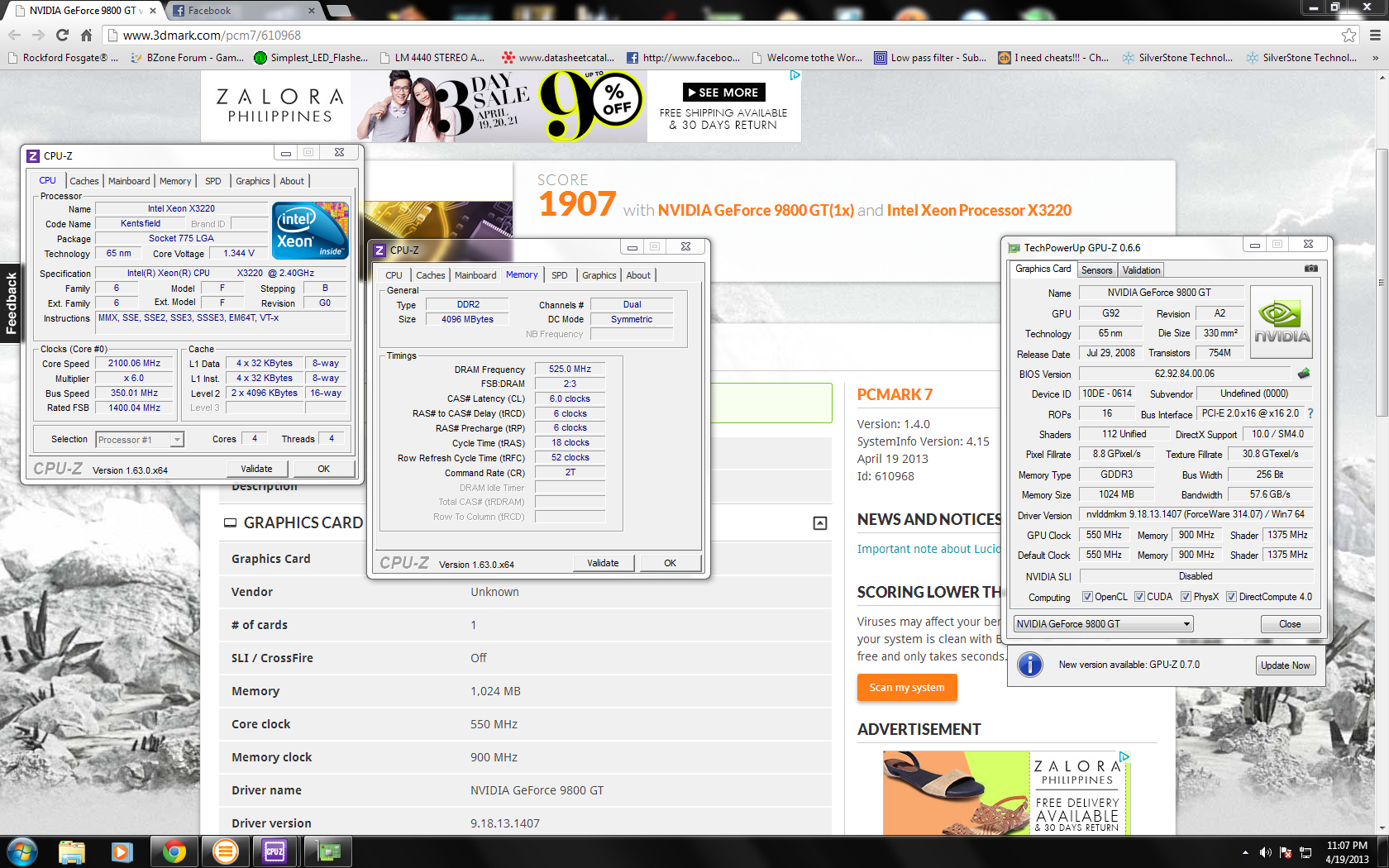The height and width of the screenshot is (868, 1389).
Task: Open Windows Explorer from the taskbar
Action: tap(72, 851)
